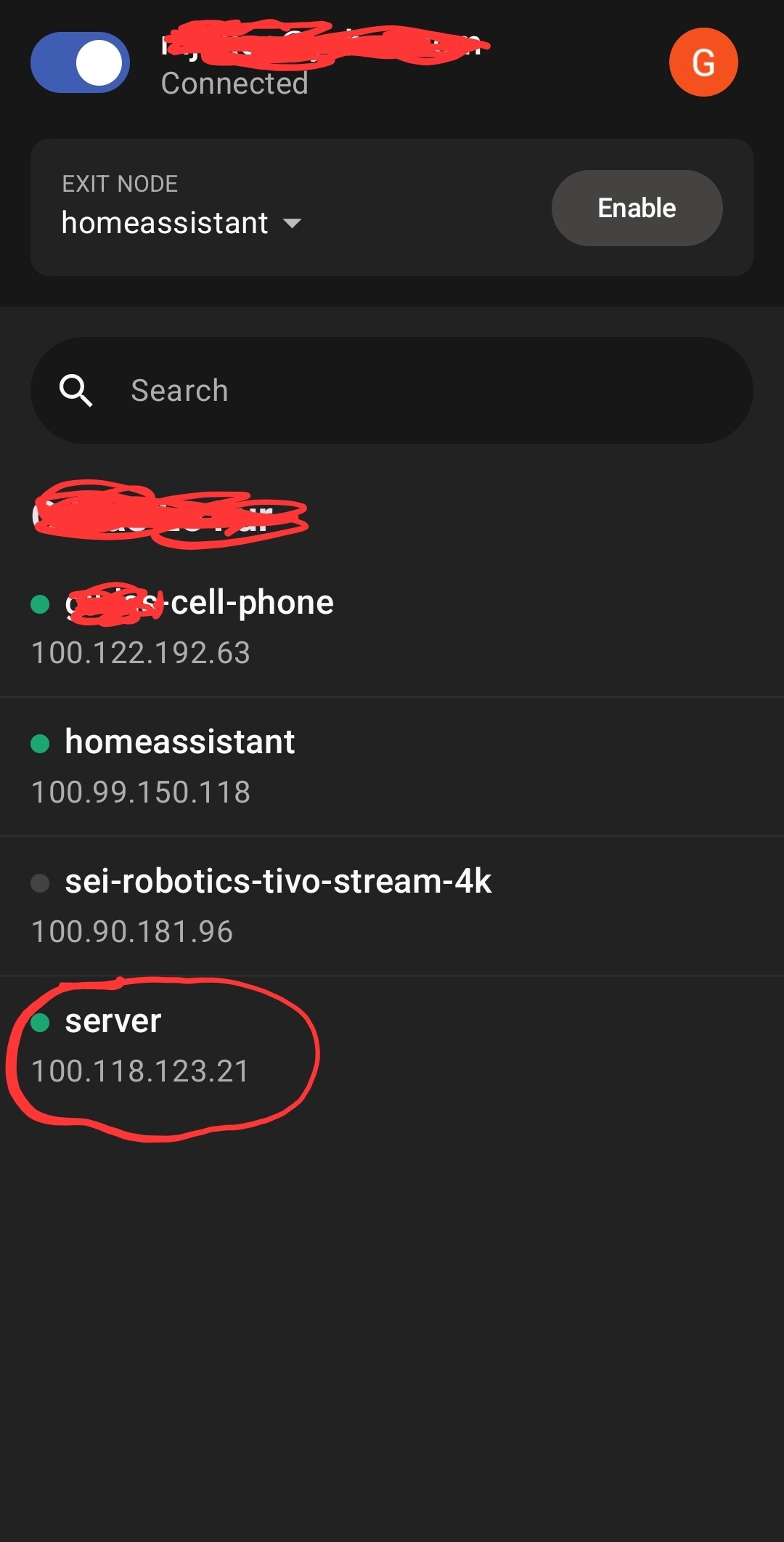
Task: Tap IP address 100.122.192.63
Action: pos(141,653)
